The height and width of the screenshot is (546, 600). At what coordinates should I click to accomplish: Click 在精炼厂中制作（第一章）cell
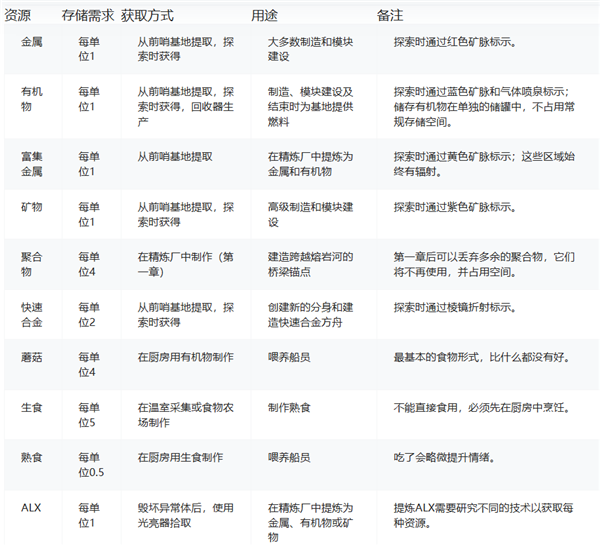[x=186, y=264]
